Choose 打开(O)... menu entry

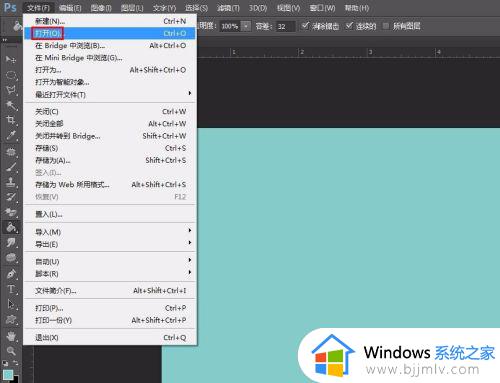click(110, 33)
